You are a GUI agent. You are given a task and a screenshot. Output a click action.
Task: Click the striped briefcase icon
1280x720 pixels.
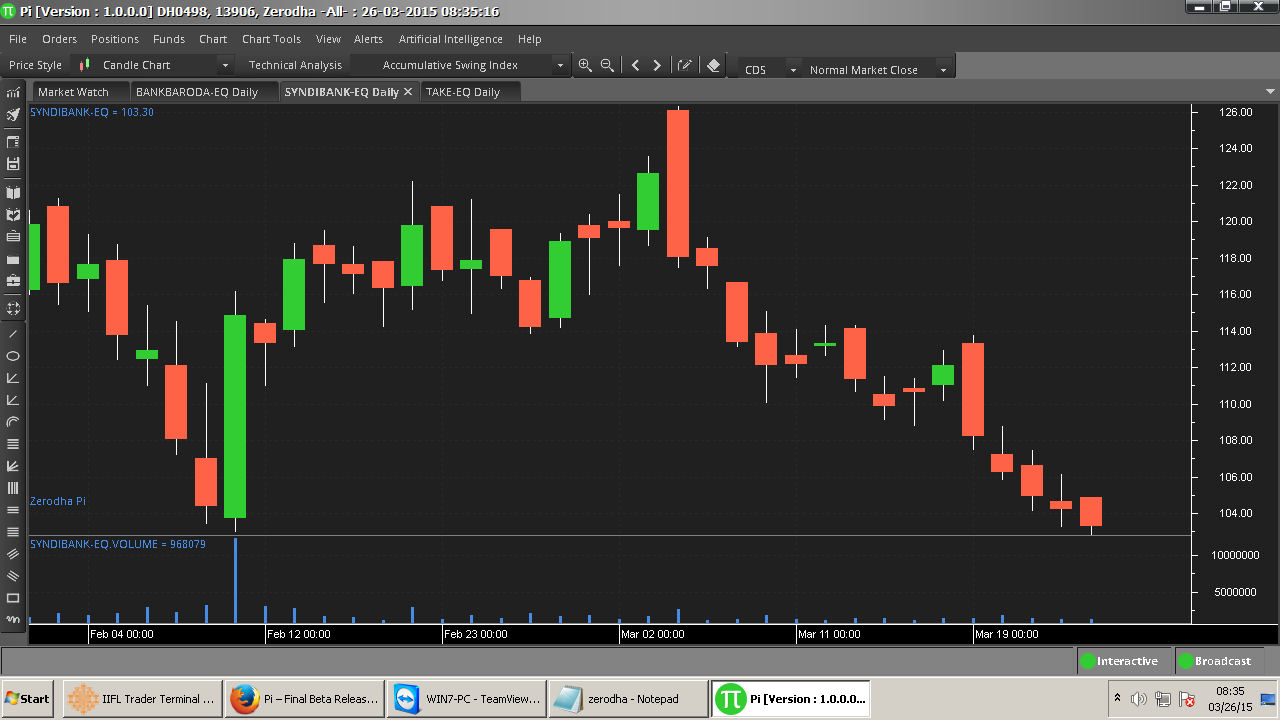13,236
